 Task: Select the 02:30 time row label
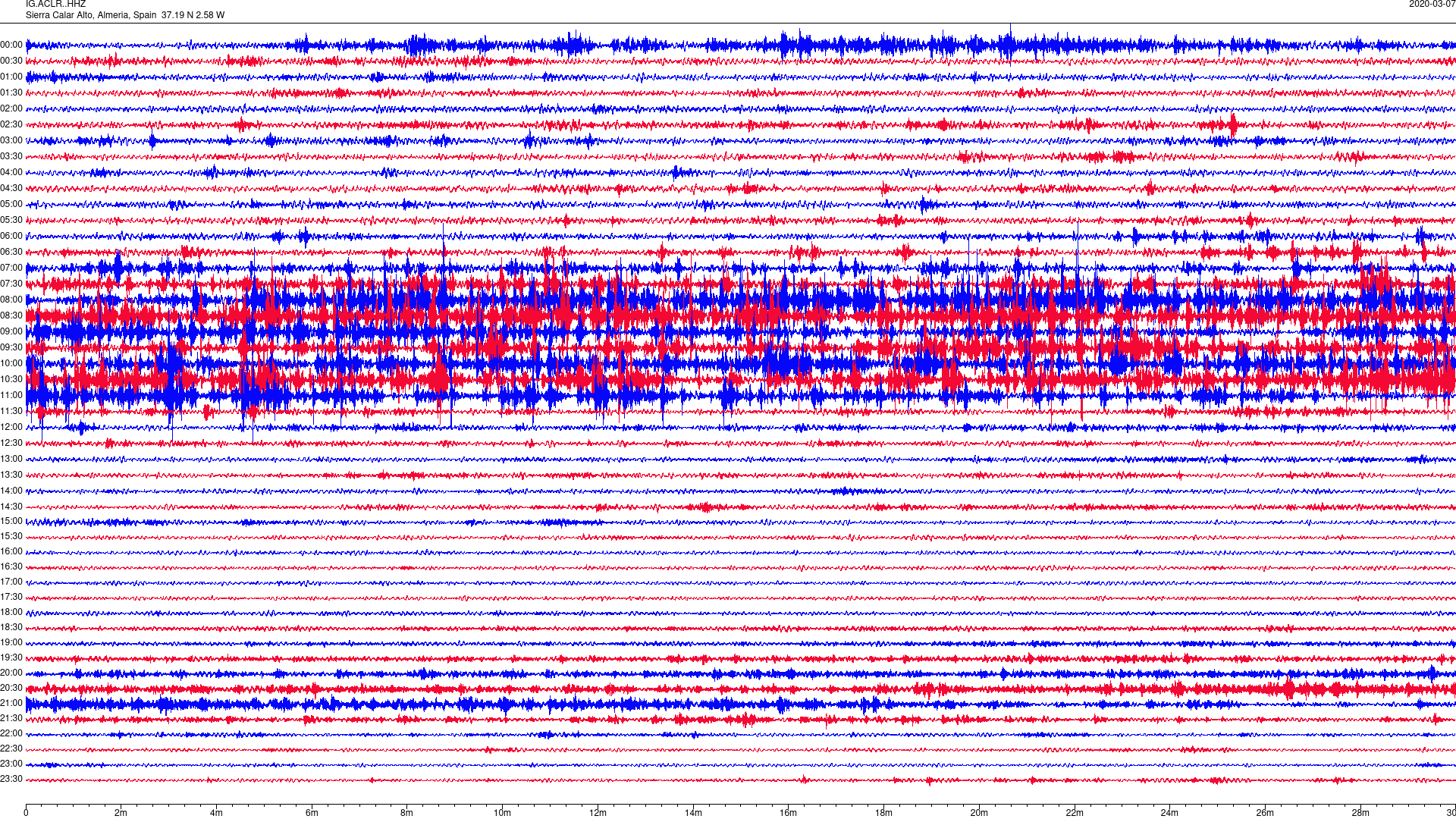pos(11,125)
